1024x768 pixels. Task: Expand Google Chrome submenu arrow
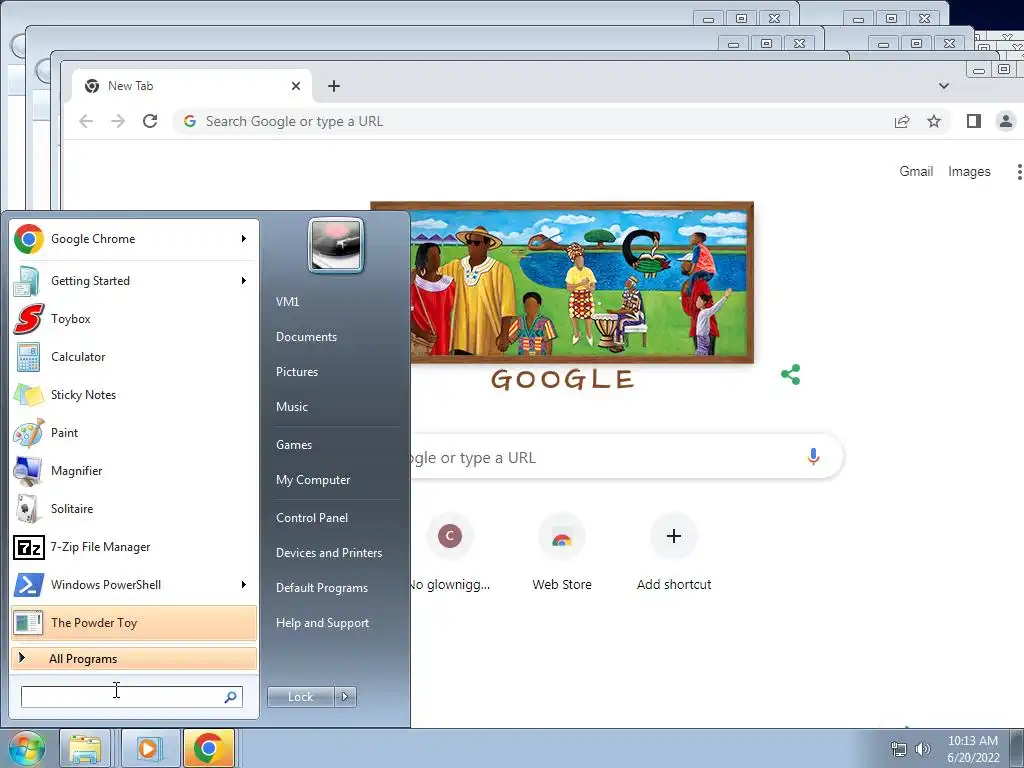(244, 239)
